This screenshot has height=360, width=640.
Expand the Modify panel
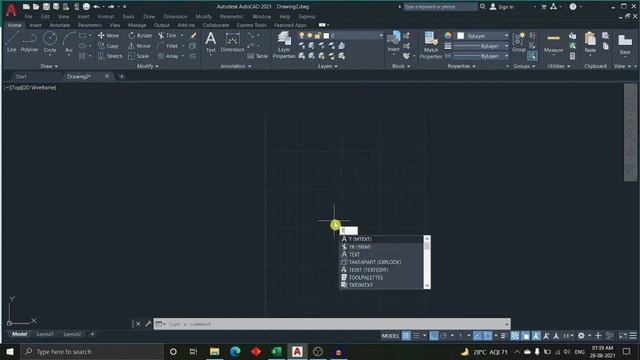click(x=148, y=66)
